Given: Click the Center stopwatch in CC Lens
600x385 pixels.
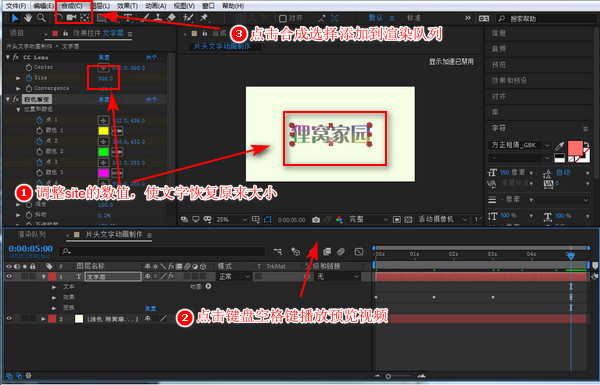Looking at the screenshot, I should click(x=29, y=67).
